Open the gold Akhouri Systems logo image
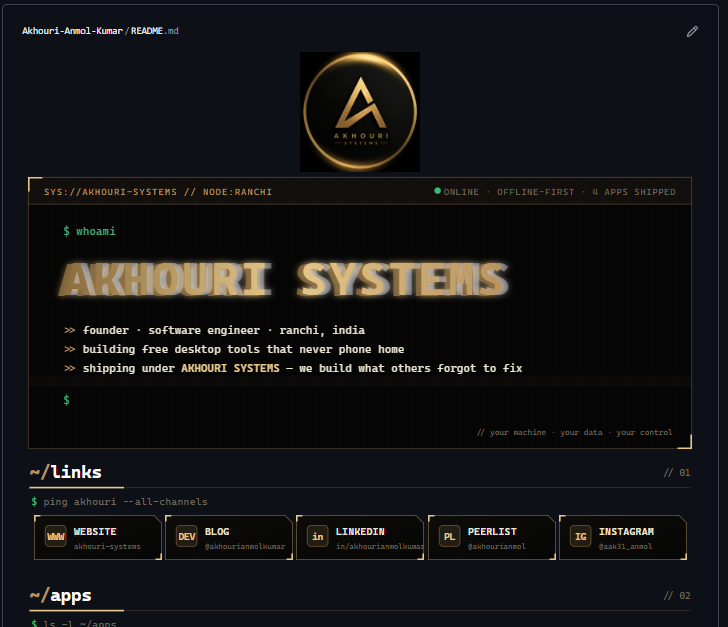This screenshot has width=728, height=627. tap(360, 112)
